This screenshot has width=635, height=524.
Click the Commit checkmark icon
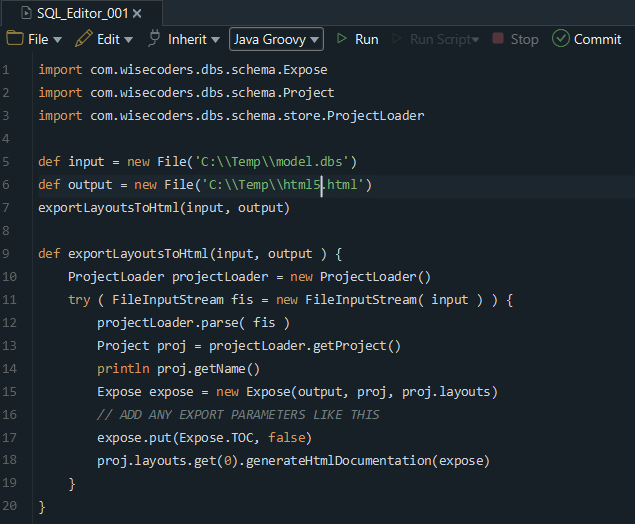coord(561,38)
